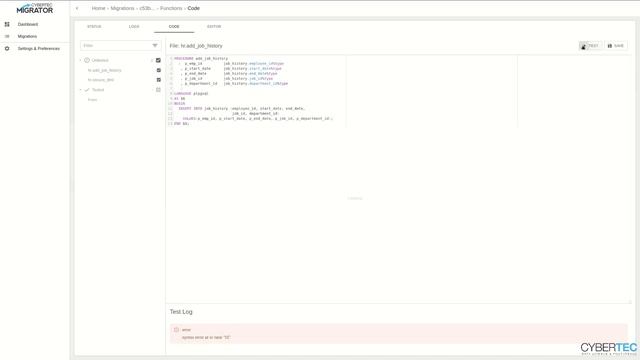Click the syntax error message in Test Log

(x=206, y=338)
